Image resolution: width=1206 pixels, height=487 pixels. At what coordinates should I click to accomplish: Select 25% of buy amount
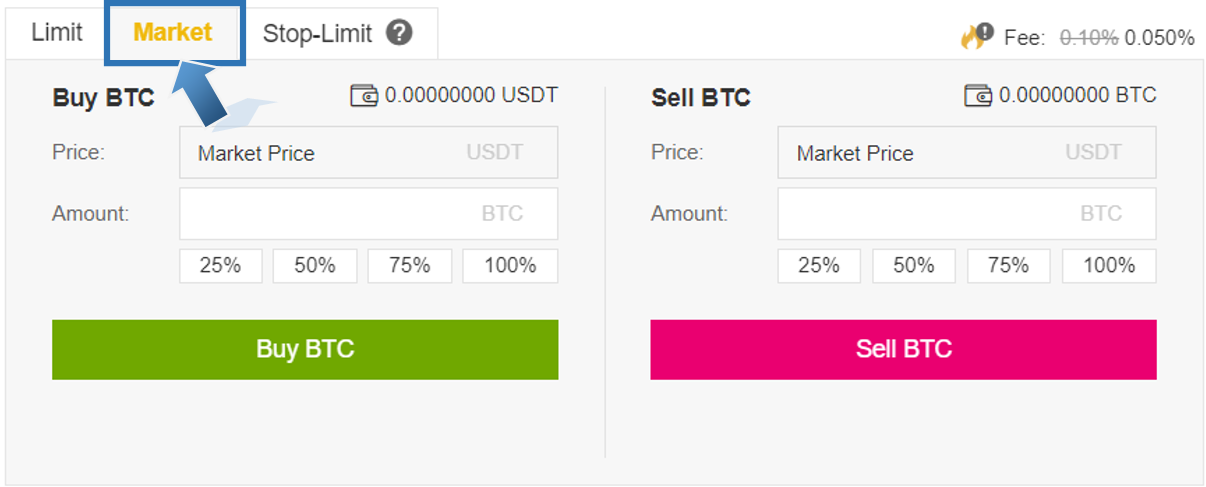[x=220, y=266]
